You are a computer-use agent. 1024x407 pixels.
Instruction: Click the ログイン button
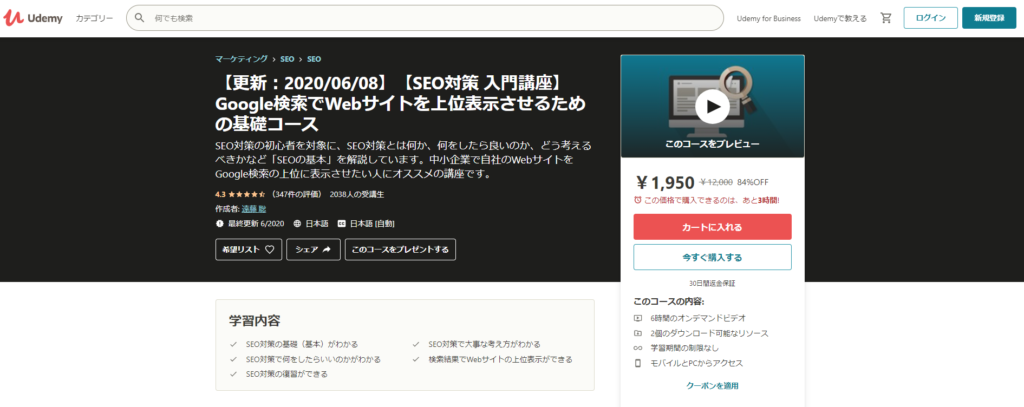pyautogui.click(x=931, y=18)
